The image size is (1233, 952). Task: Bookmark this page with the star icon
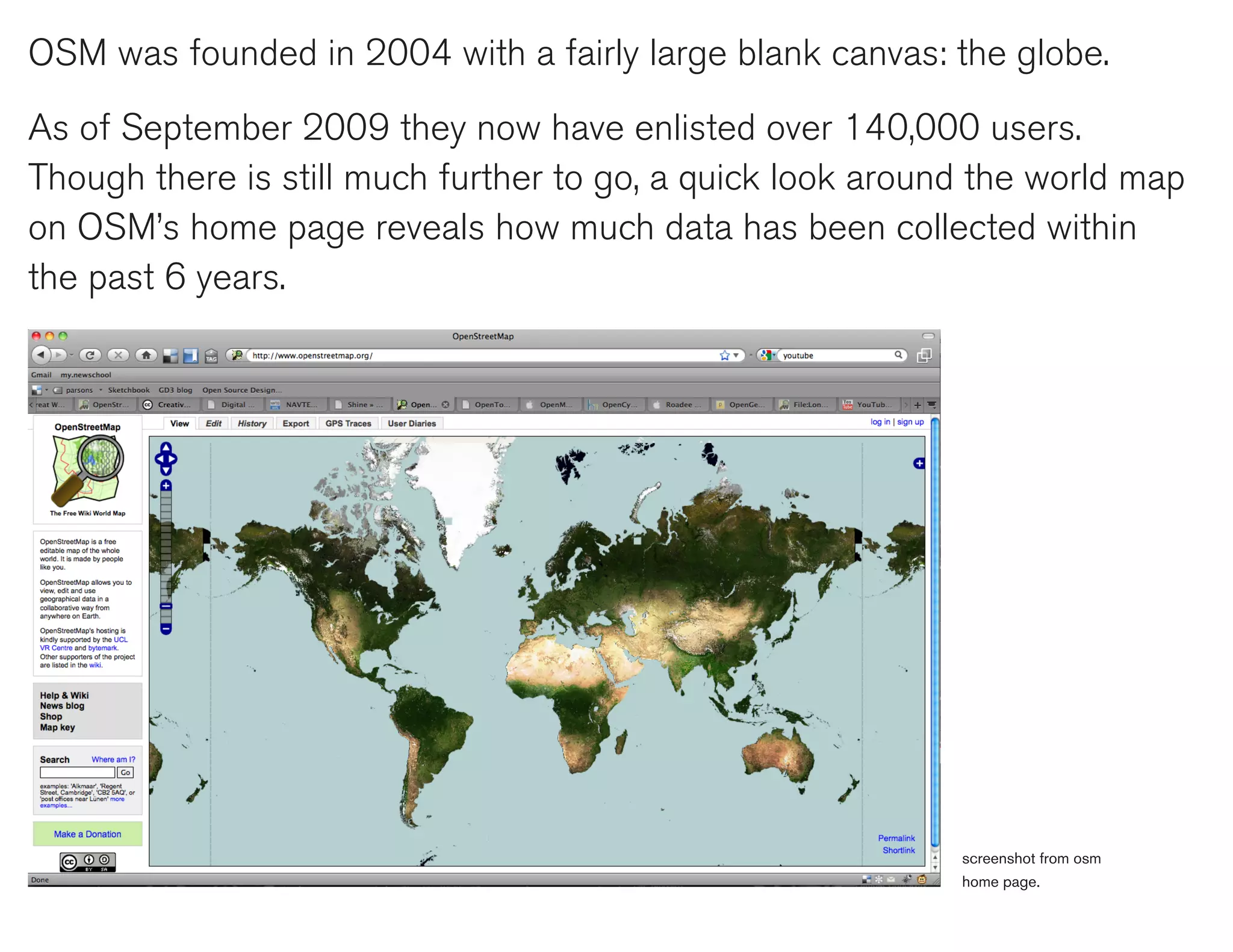pyautogui.click(x=724, y=356)
